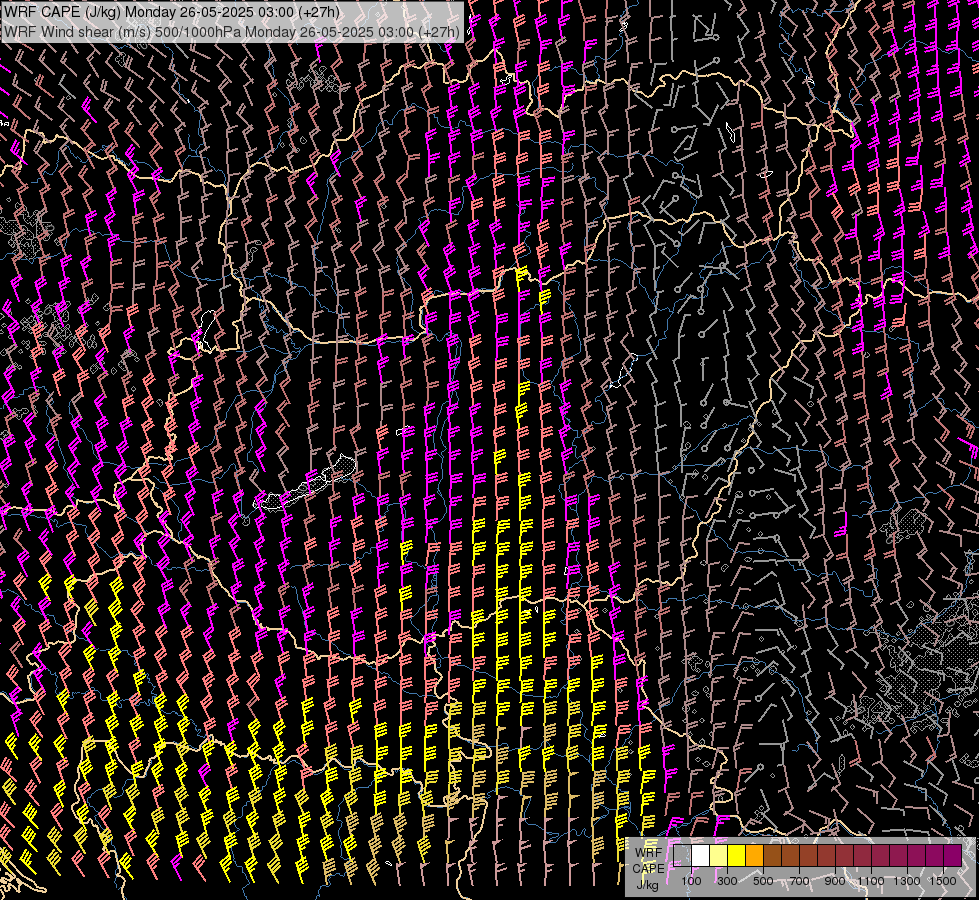Select the bright yellow legend swatch
The height and width of the screenshot is (900, 979).
737,856
